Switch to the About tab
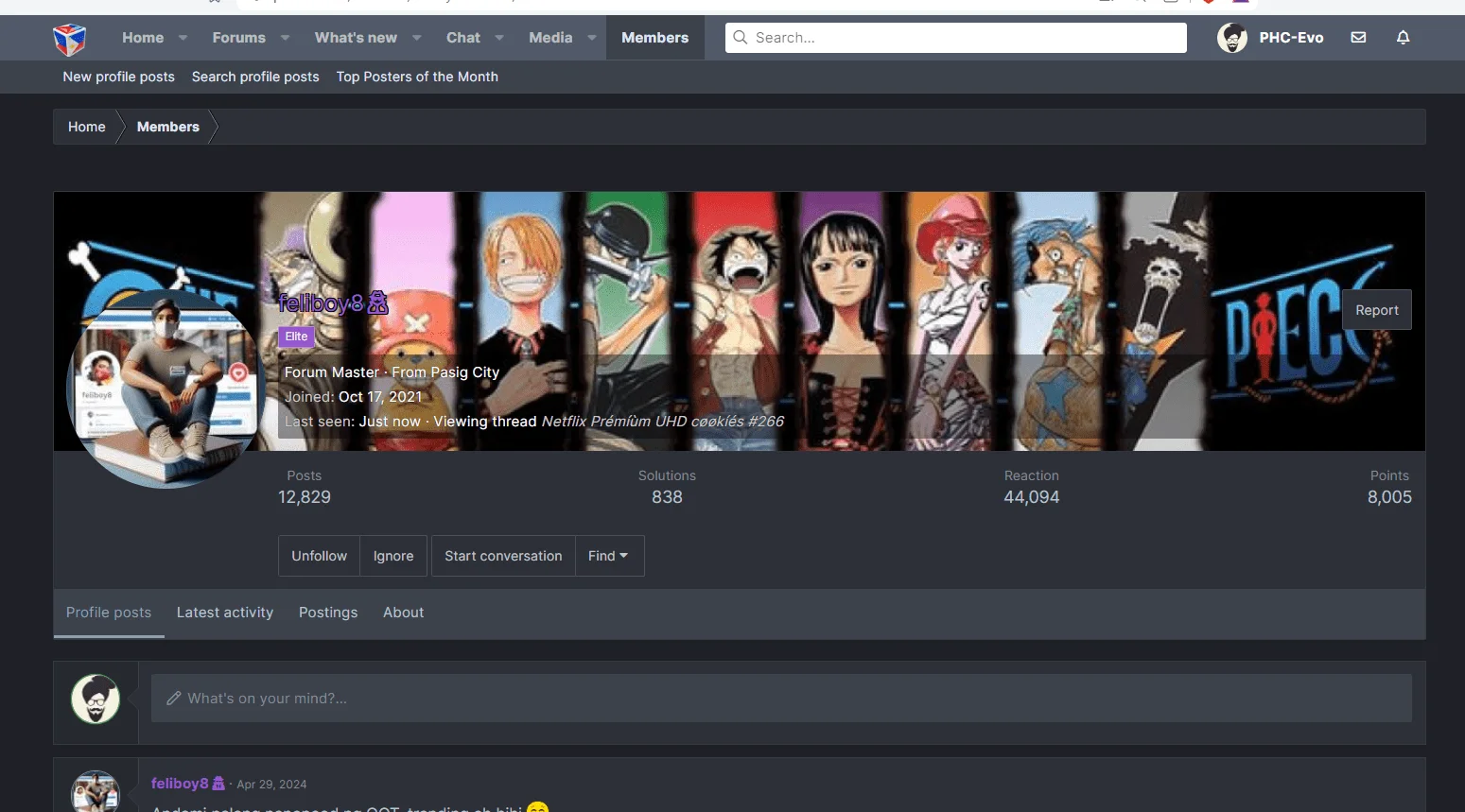This screenshot has width=1465, height=812. 403,613
